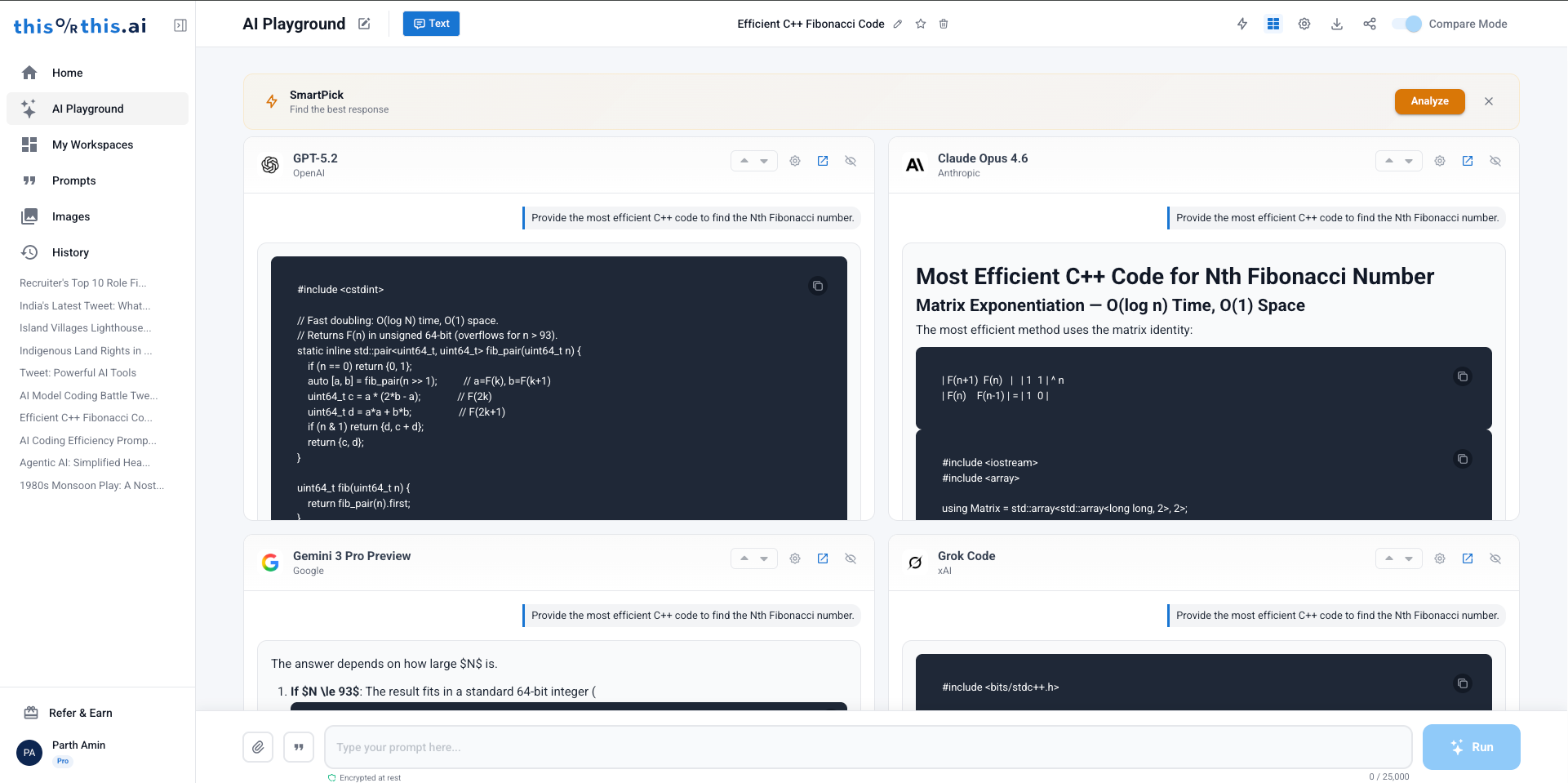Focus the prompt input field

click(868, 747)
